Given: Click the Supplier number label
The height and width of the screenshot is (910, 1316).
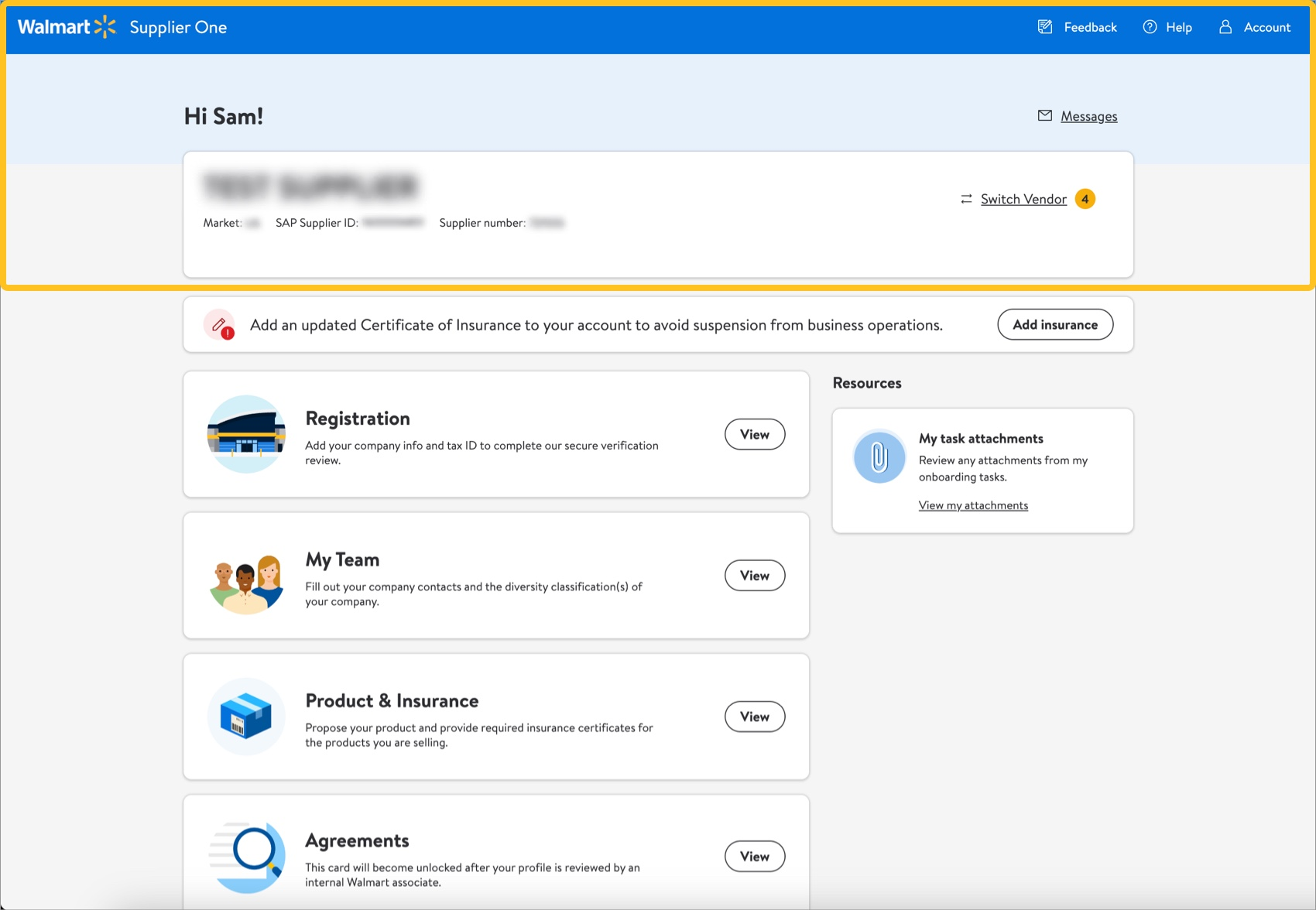Looking at the screenshot, I should (x=482, y=223).
